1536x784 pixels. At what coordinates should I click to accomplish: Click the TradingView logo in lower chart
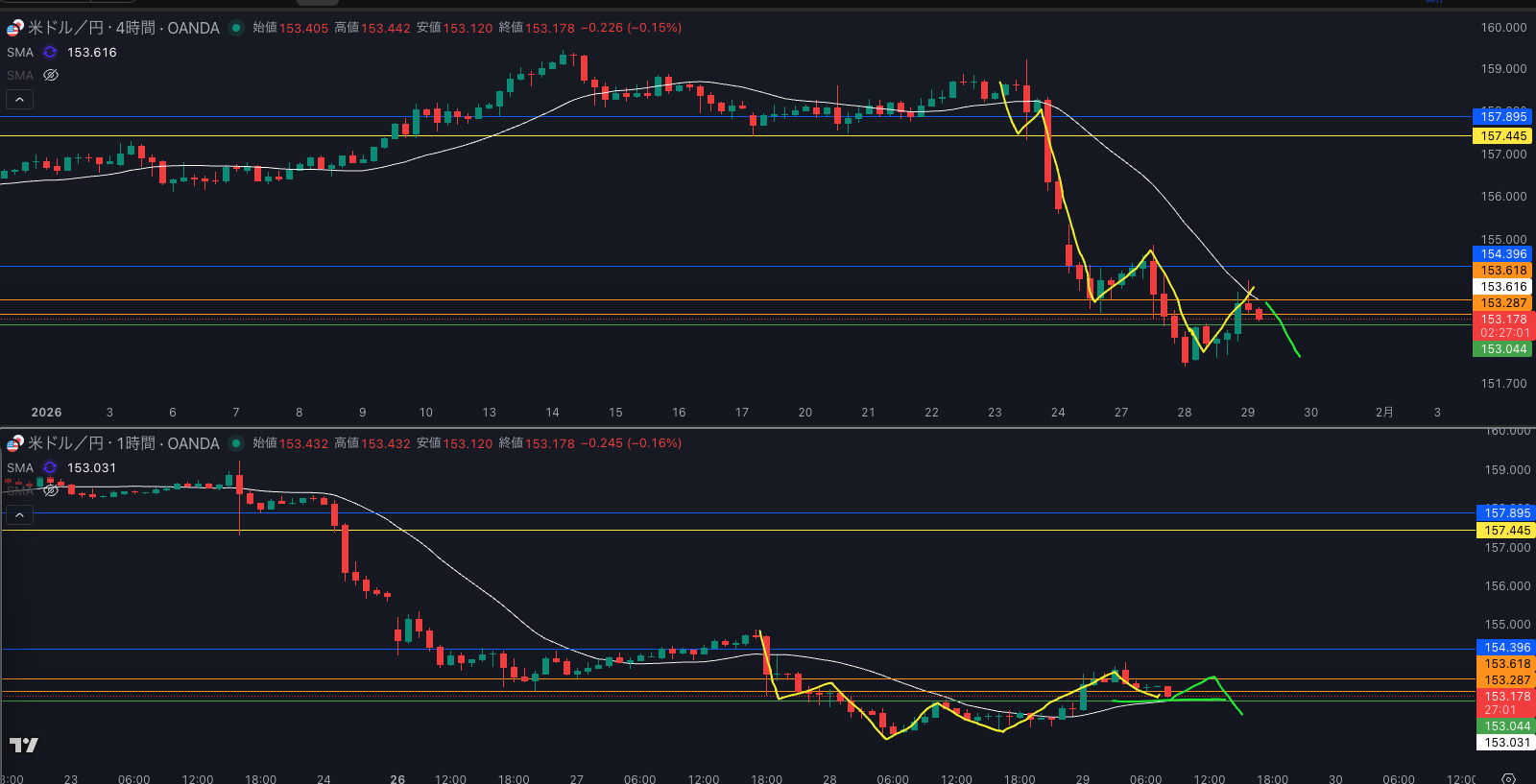coord(24,745)
